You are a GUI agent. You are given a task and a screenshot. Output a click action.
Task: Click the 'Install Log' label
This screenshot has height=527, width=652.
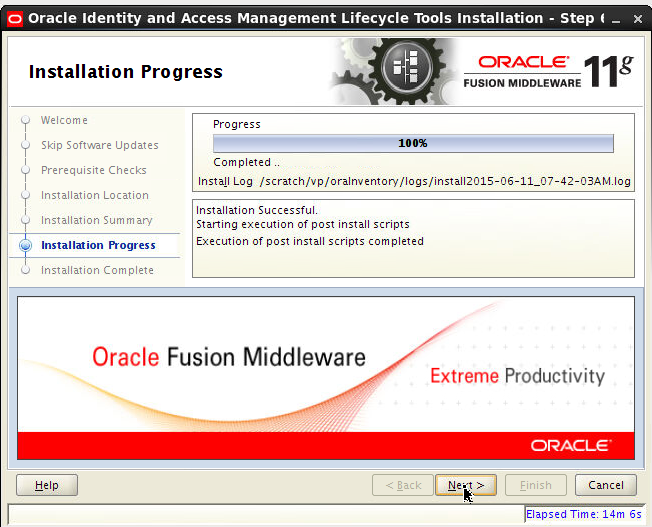tap(225, 181)
